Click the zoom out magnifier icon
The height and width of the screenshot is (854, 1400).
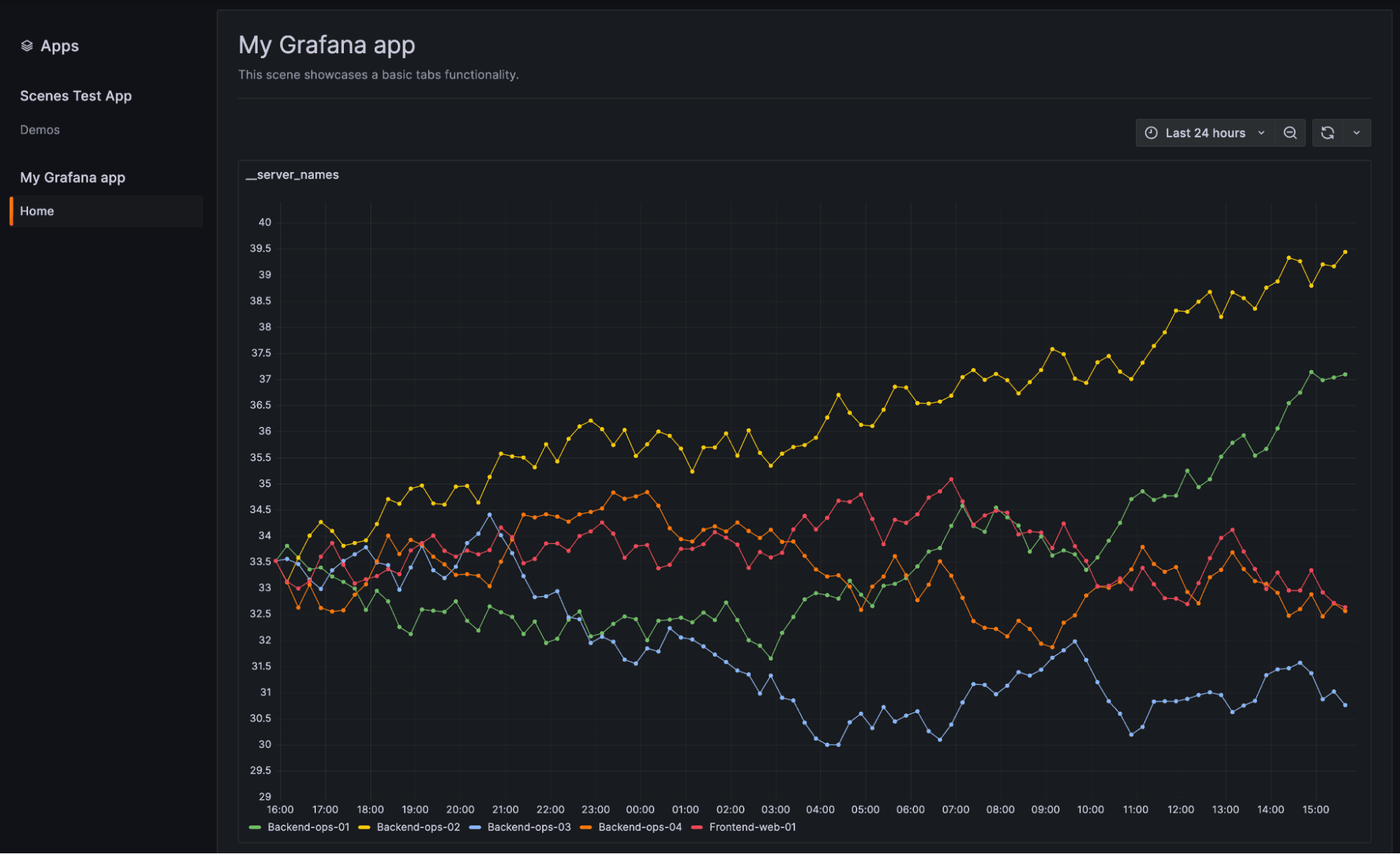[1289, 132]
